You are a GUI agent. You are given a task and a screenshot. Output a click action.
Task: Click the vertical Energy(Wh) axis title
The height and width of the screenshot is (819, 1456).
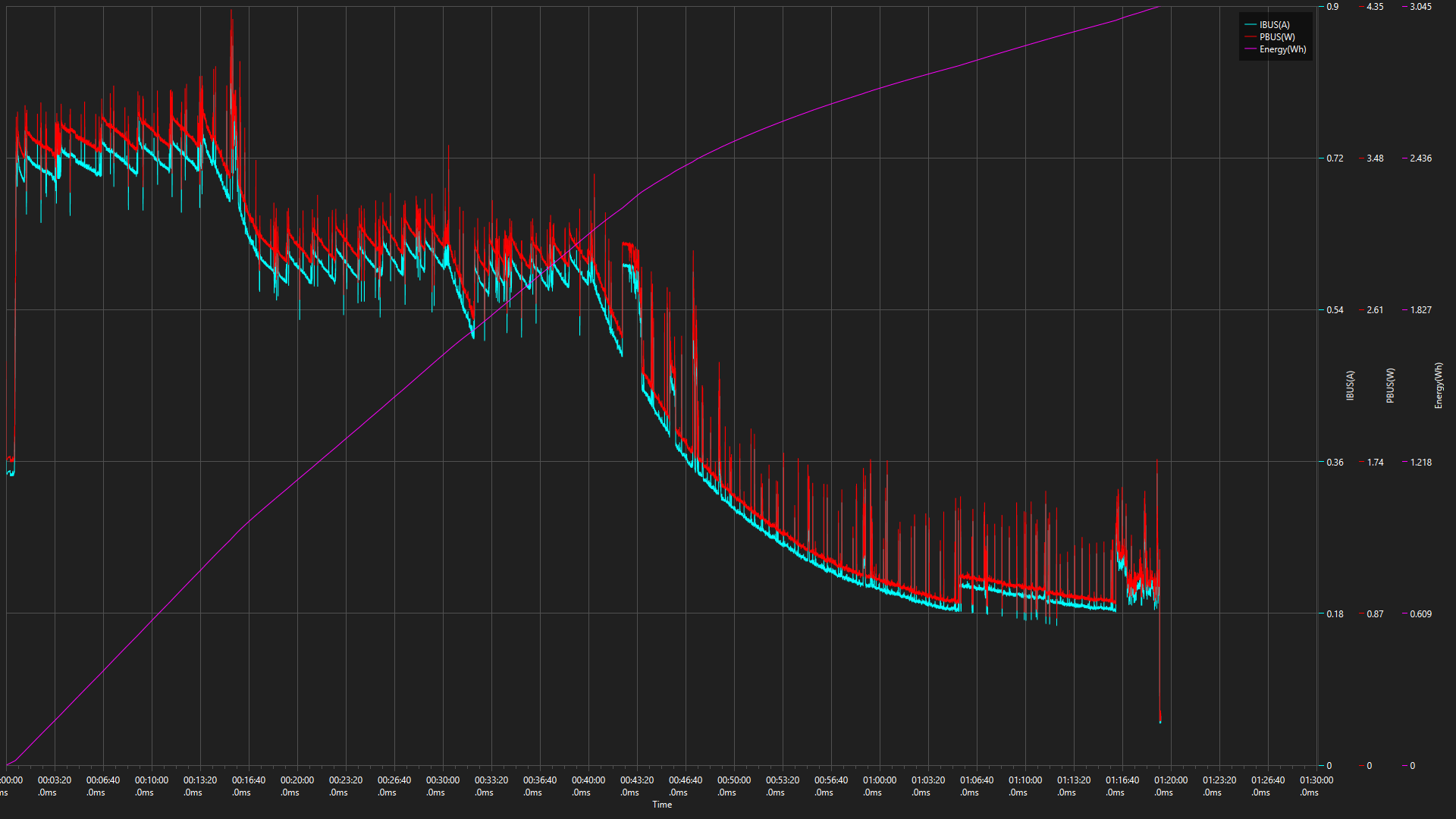click(x=1438, y=385)
